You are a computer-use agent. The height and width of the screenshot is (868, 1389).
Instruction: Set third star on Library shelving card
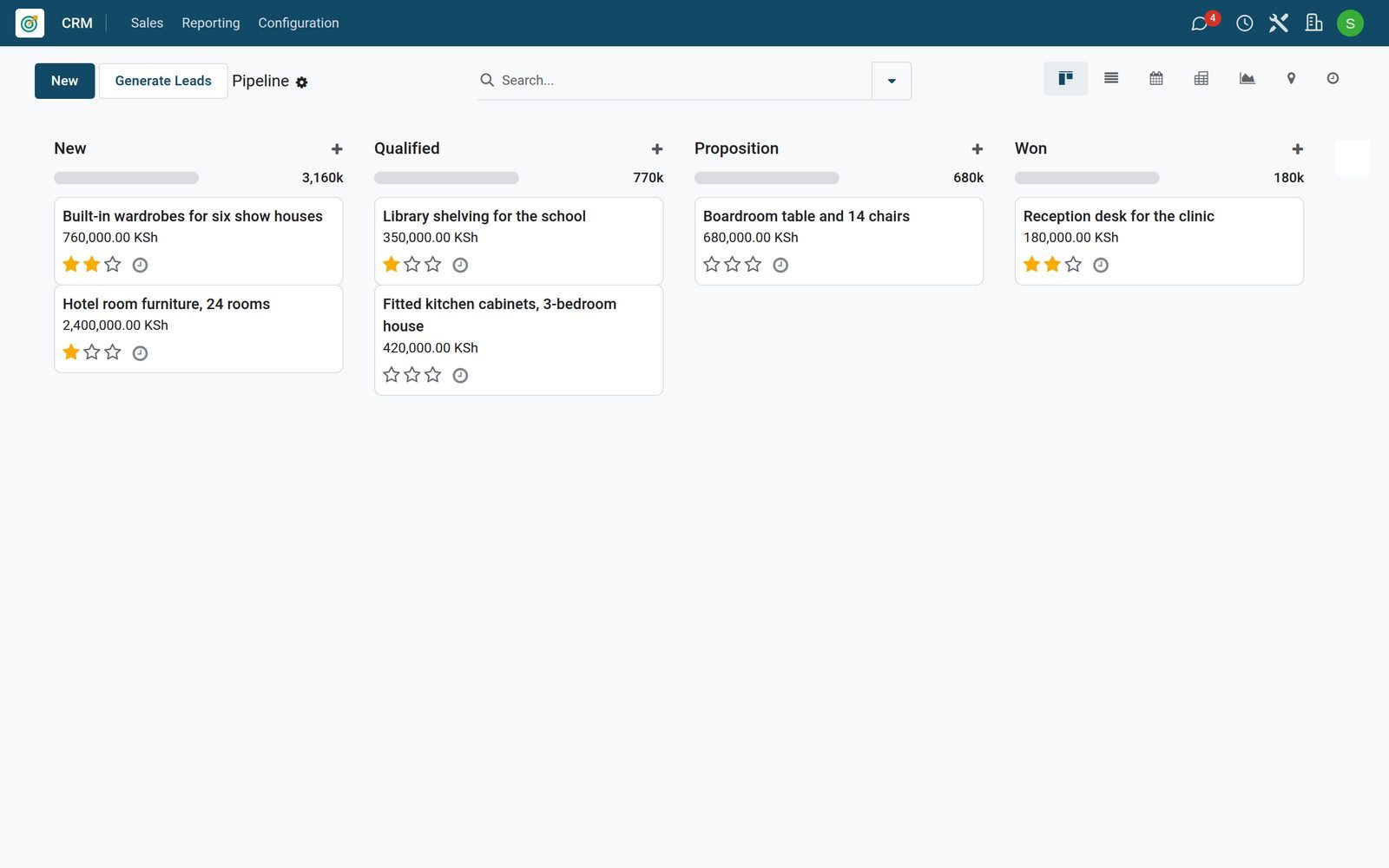433,265
